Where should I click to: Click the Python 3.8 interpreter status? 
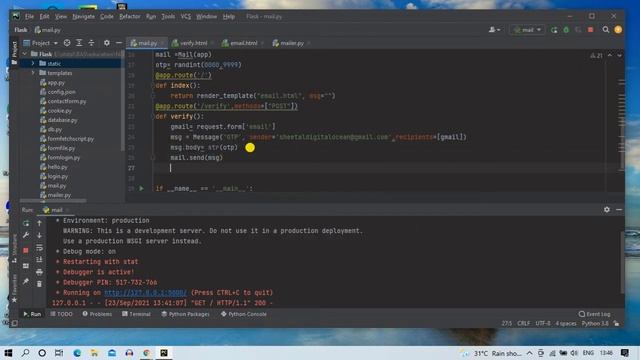click(595, 323)
